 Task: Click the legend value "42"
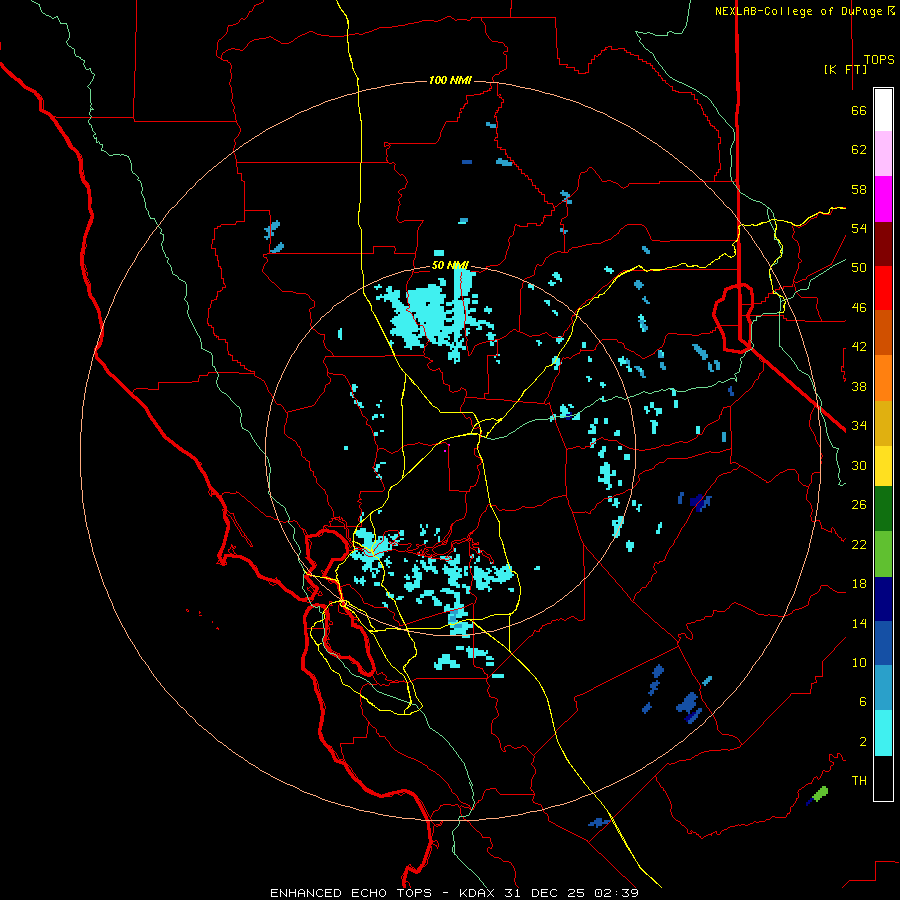click(x=859, y=346)
